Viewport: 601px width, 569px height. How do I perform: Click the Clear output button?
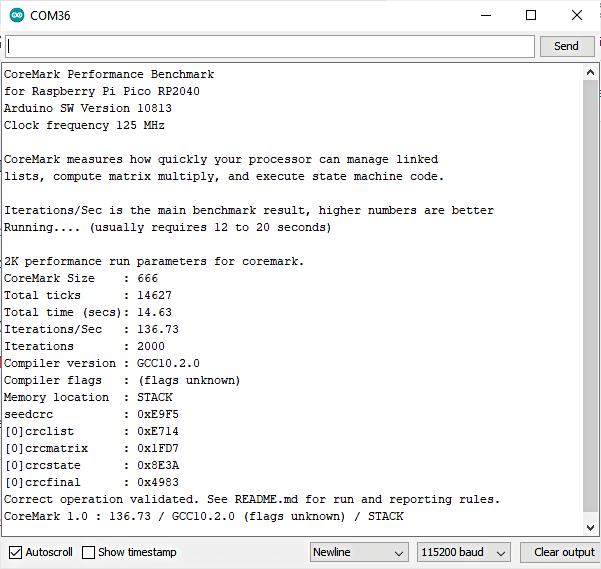[563, 552]
